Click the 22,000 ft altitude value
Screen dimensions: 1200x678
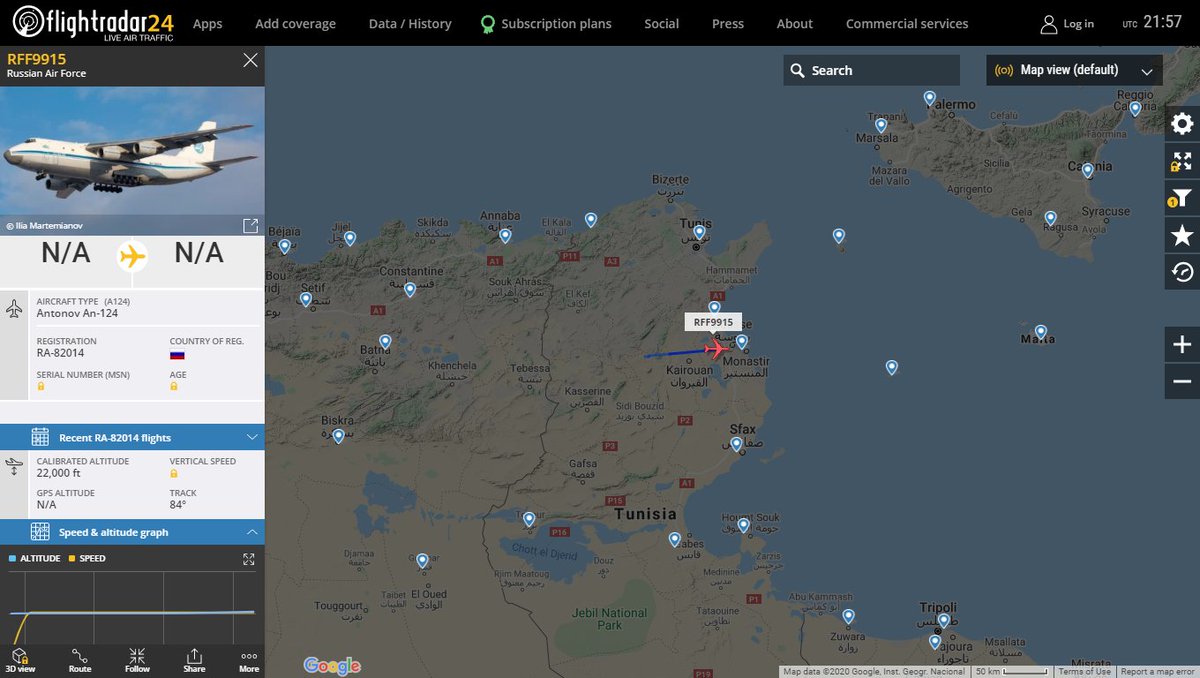58,473
